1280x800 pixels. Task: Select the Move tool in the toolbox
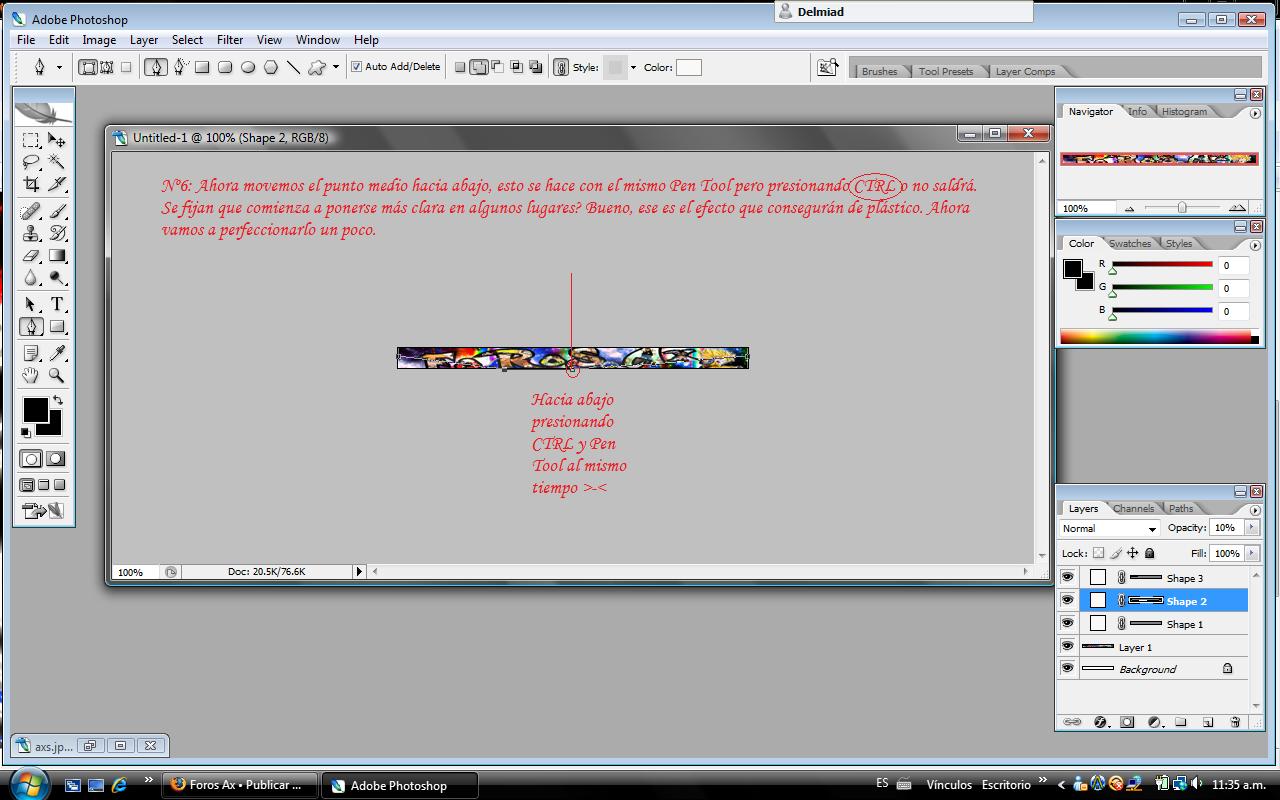tap(57, 141)
